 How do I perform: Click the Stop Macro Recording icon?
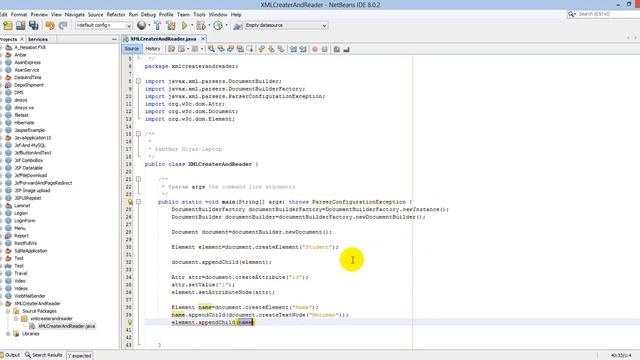324,49
